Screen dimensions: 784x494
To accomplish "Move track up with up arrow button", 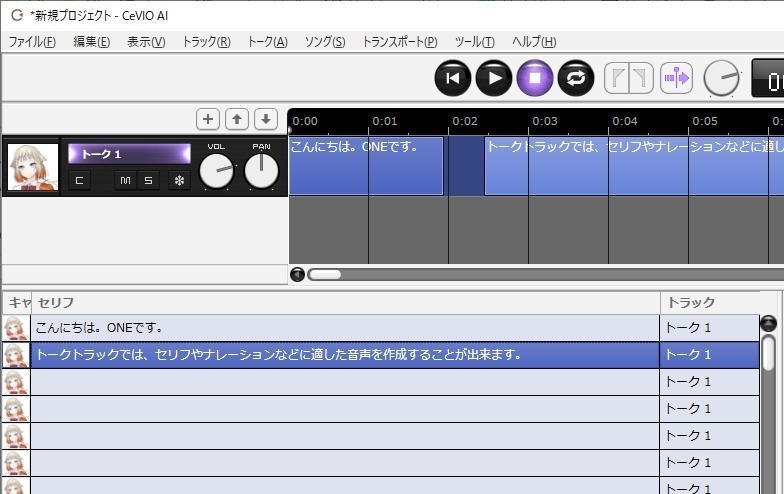I will pyautogui.click(x=237, y=120).
